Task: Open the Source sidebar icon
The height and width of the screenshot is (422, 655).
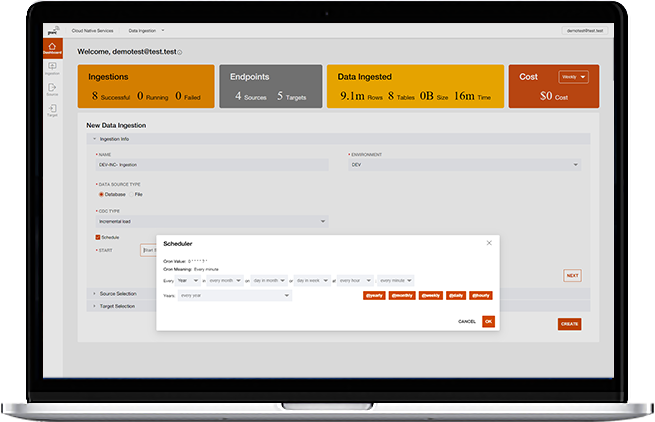Action: (x=52, y=88)
